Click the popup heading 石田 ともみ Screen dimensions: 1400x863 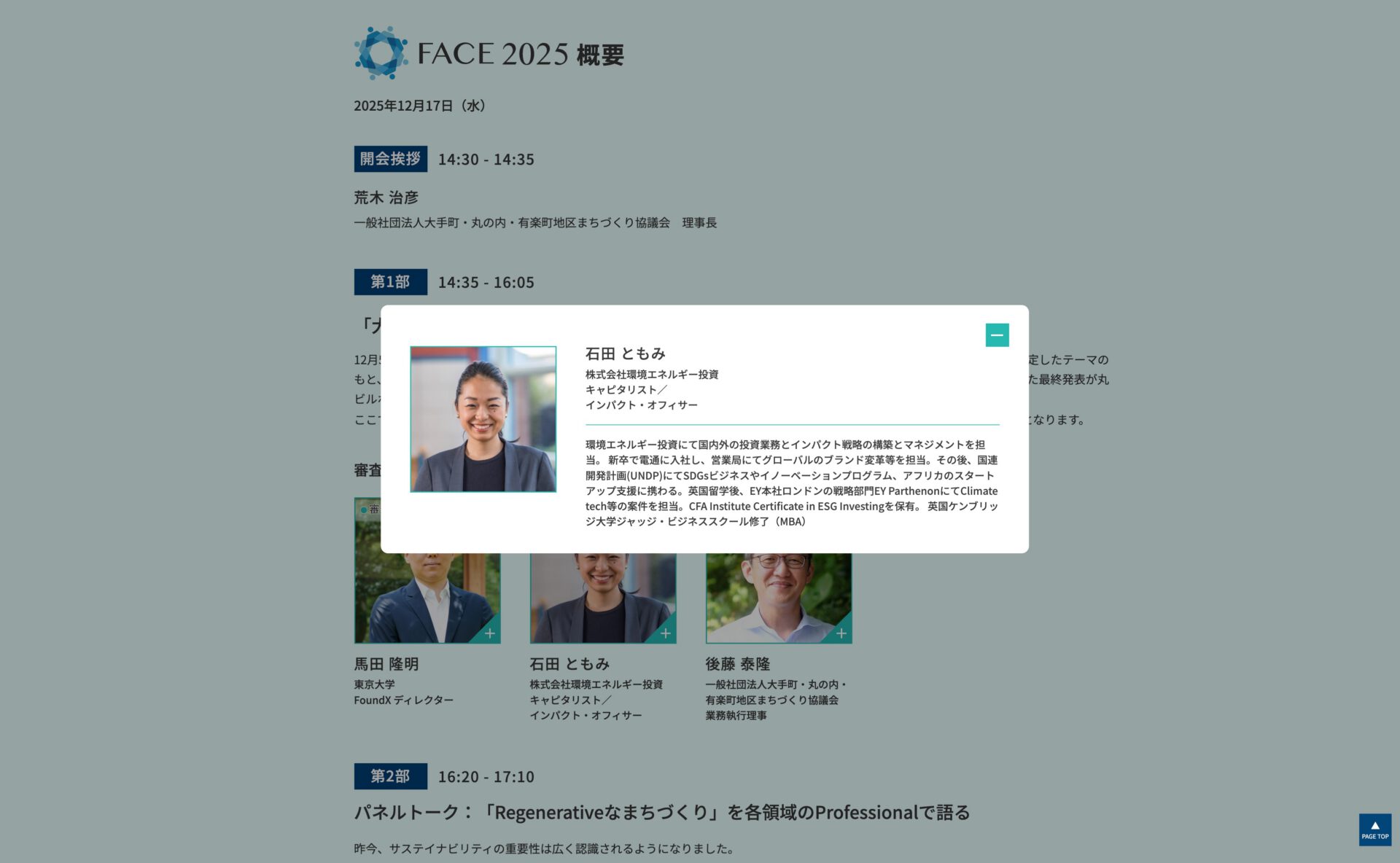626,354
